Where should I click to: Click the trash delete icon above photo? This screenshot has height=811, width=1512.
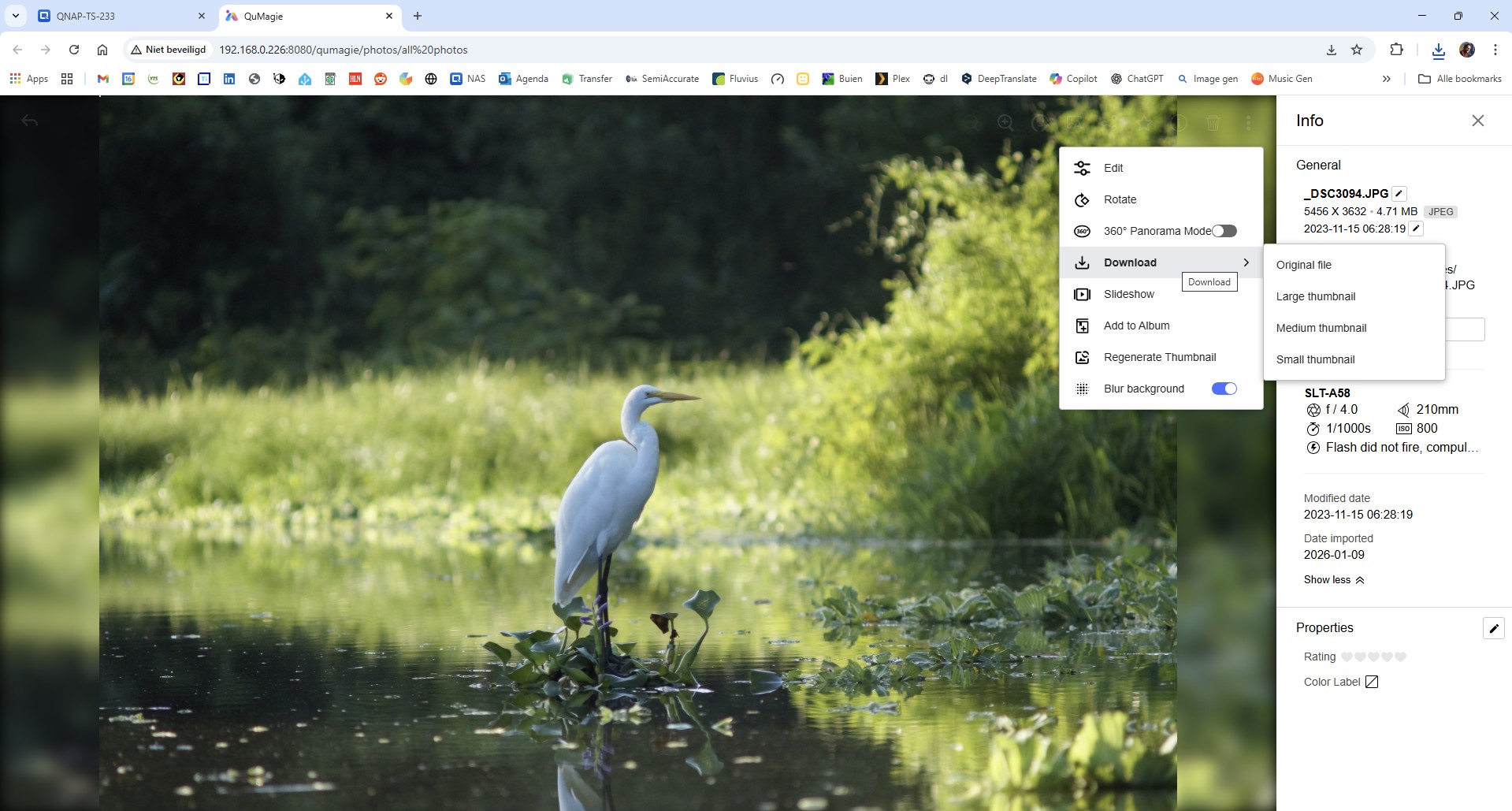[1213, 123]
